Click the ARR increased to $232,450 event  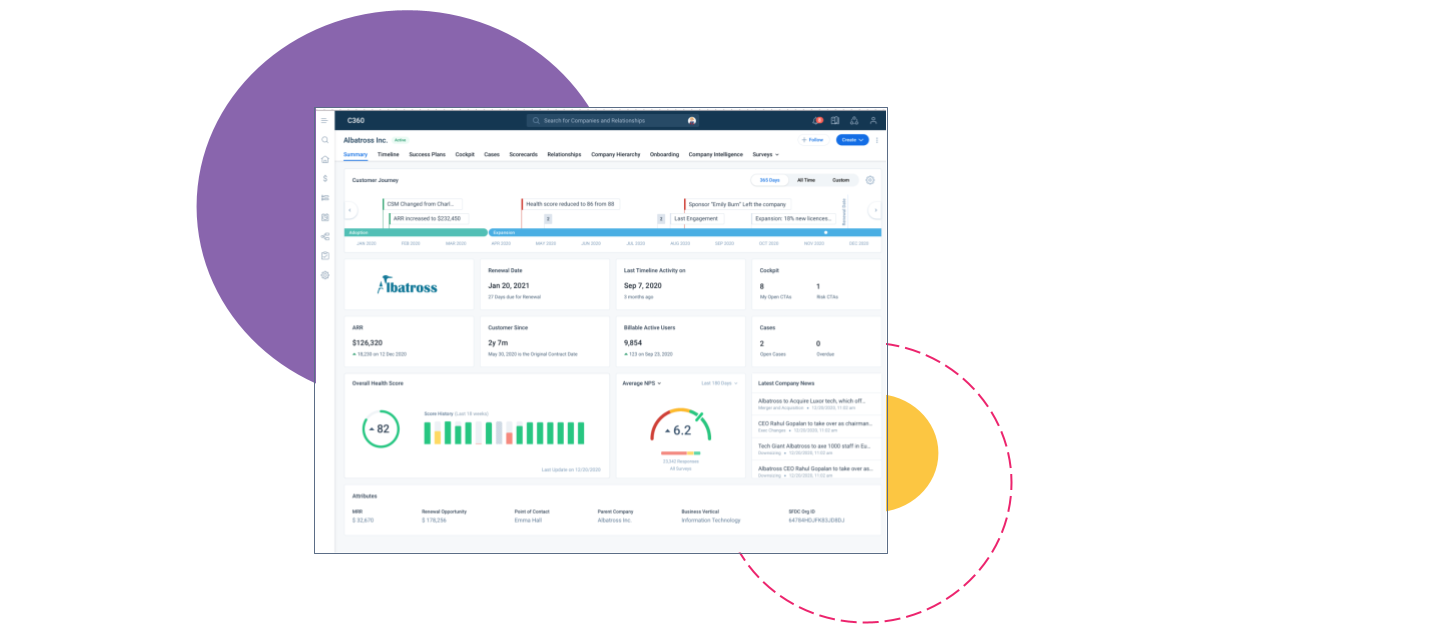427,218
